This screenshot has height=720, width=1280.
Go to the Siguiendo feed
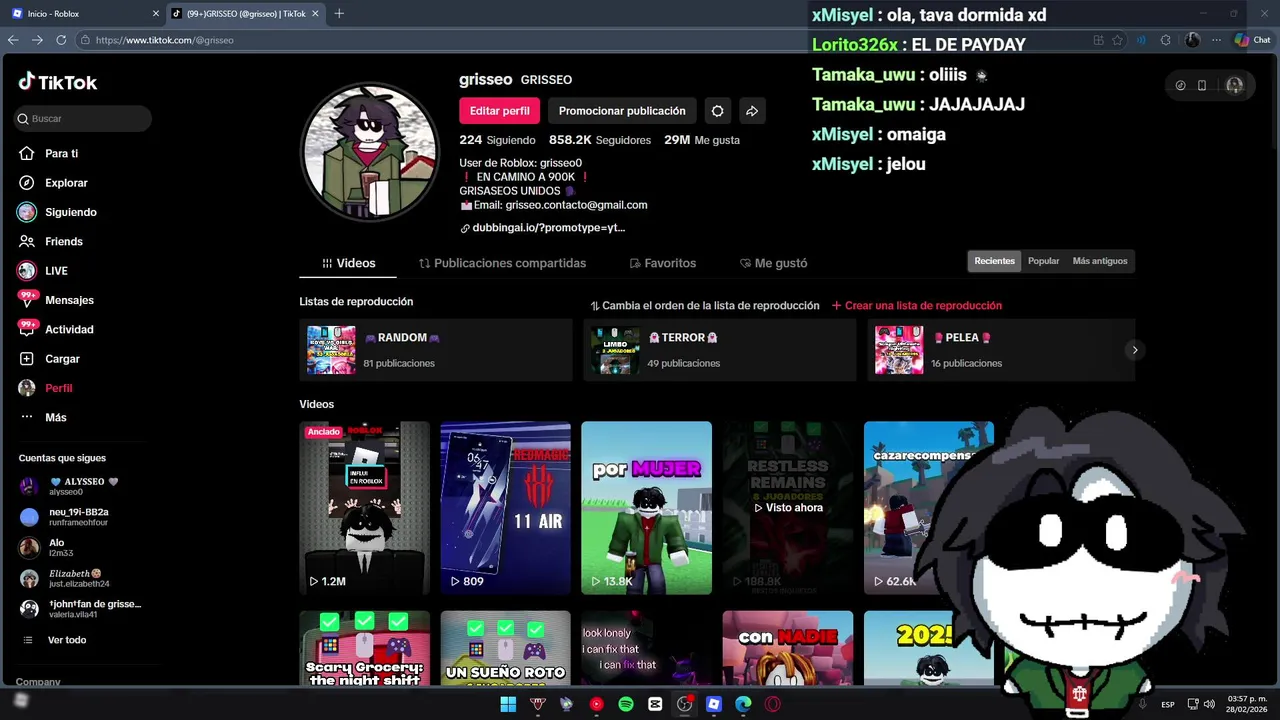(x=57, y=212)
